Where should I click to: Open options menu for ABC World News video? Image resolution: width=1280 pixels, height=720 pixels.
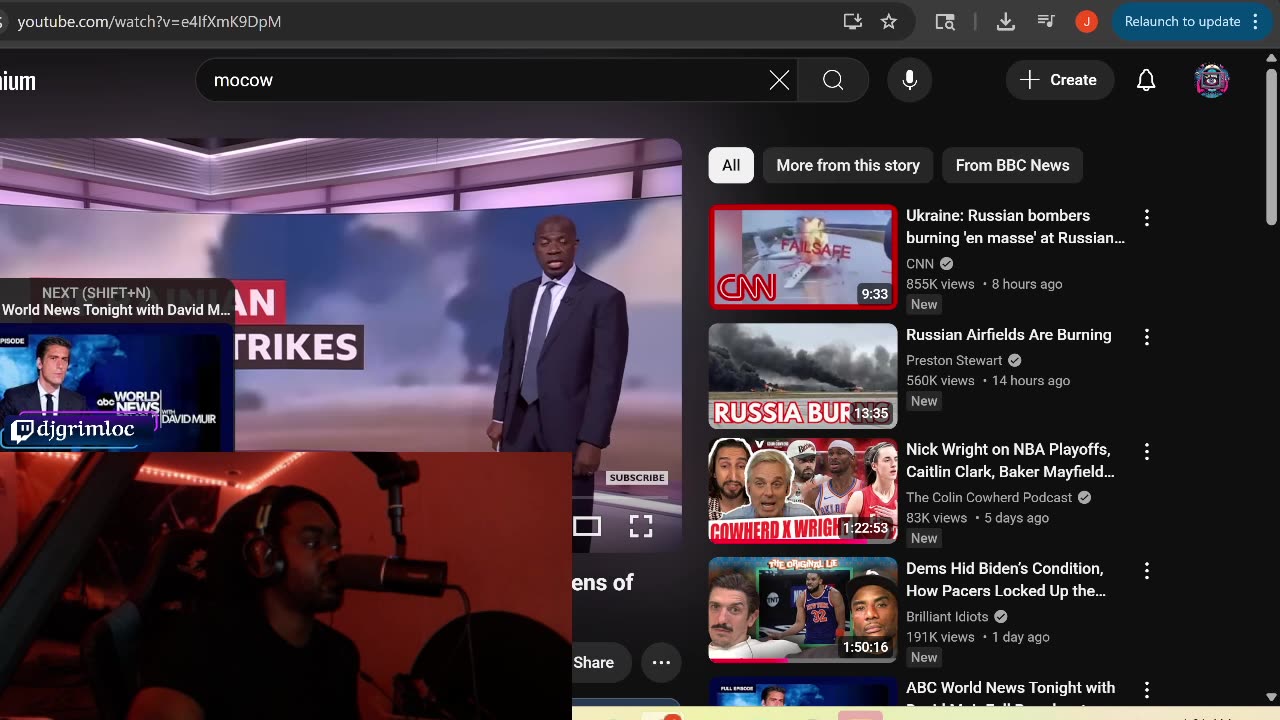1147,689
